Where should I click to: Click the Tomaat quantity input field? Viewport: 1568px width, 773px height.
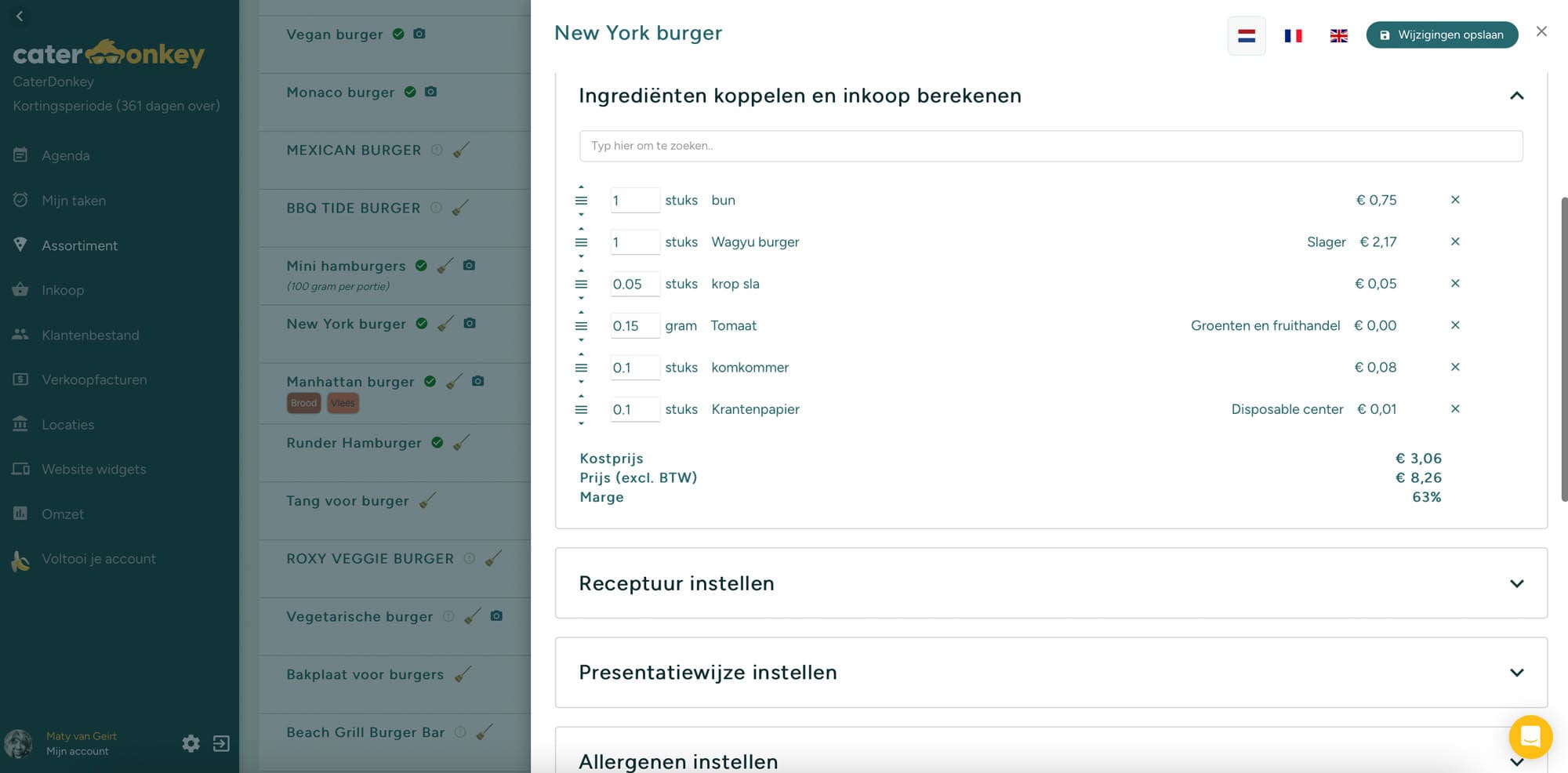(634, 325)
